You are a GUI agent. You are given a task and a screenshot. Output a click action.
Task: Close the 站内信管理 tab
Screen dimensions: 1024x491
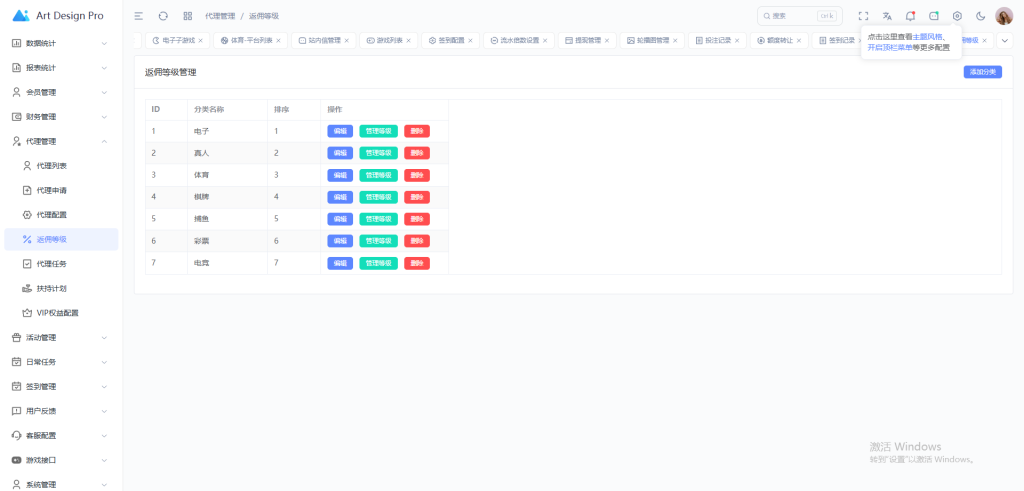point(347,40)
